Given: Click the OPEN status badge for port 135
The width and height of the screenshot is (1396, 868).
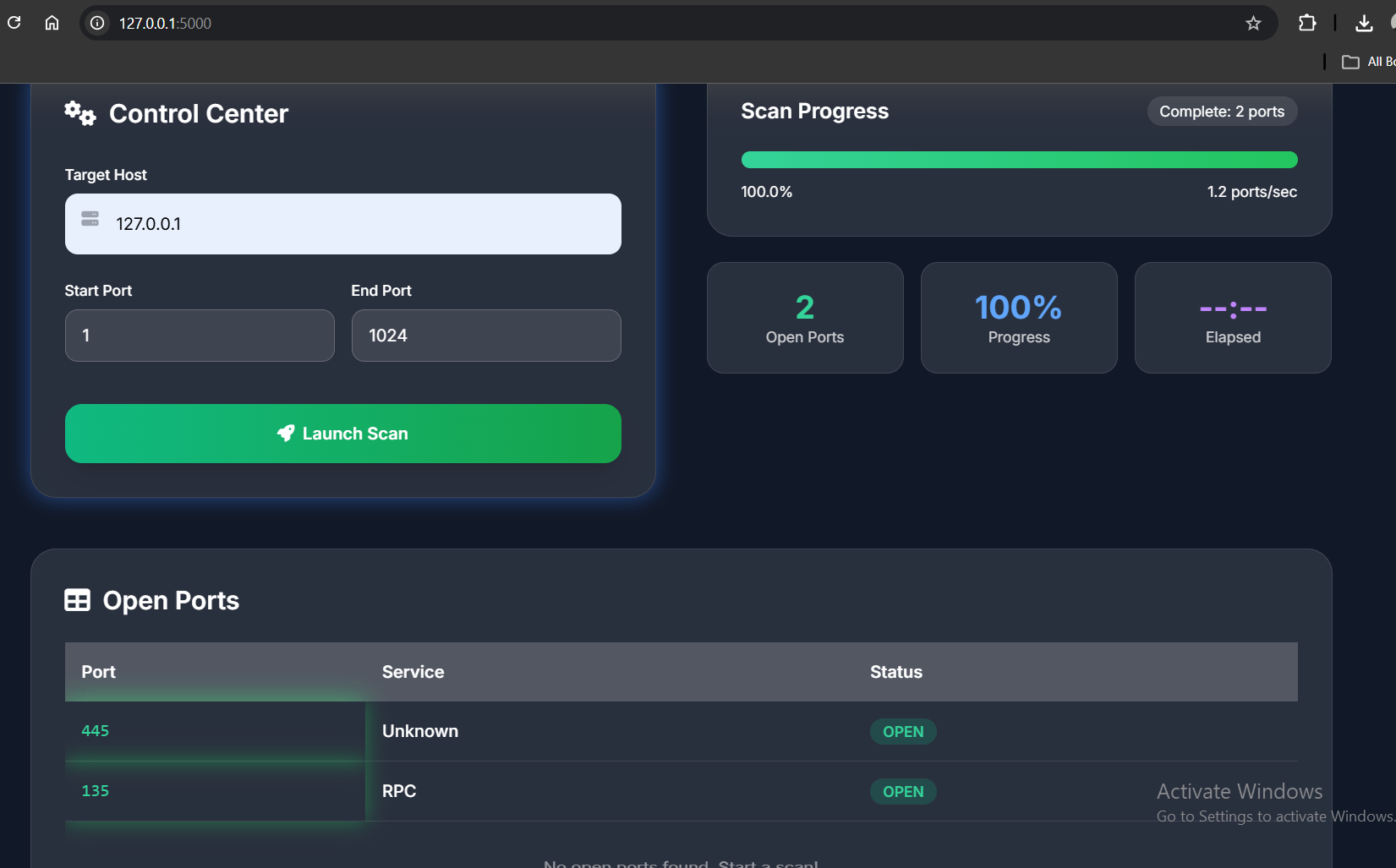Looking at the screenshot, I should 903,792.
